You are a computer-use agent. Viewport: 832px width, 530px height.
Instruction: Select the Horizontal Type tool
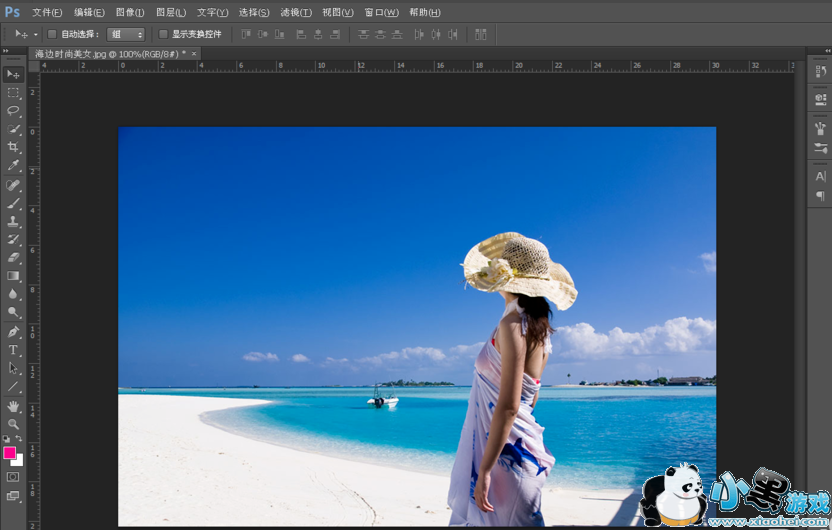click(13, 350)
